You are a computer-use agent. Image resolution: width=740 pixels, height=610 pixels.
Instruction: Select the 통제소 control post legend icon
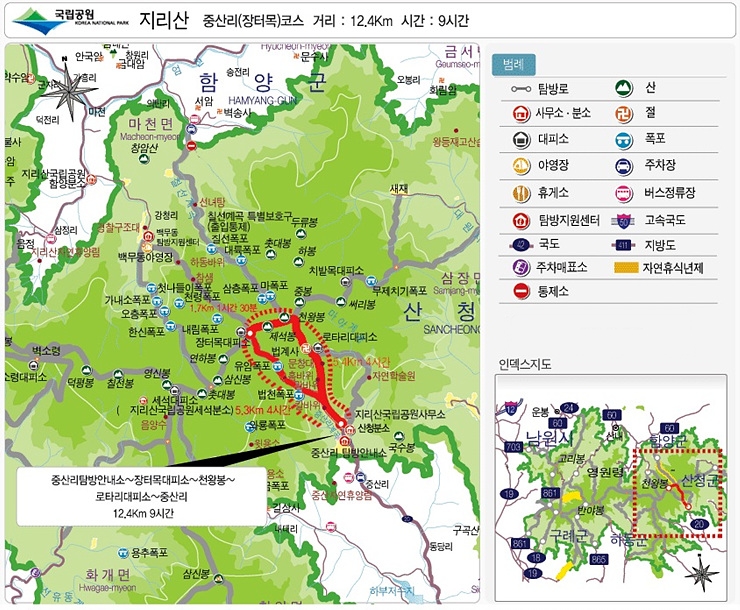[521, 291]
